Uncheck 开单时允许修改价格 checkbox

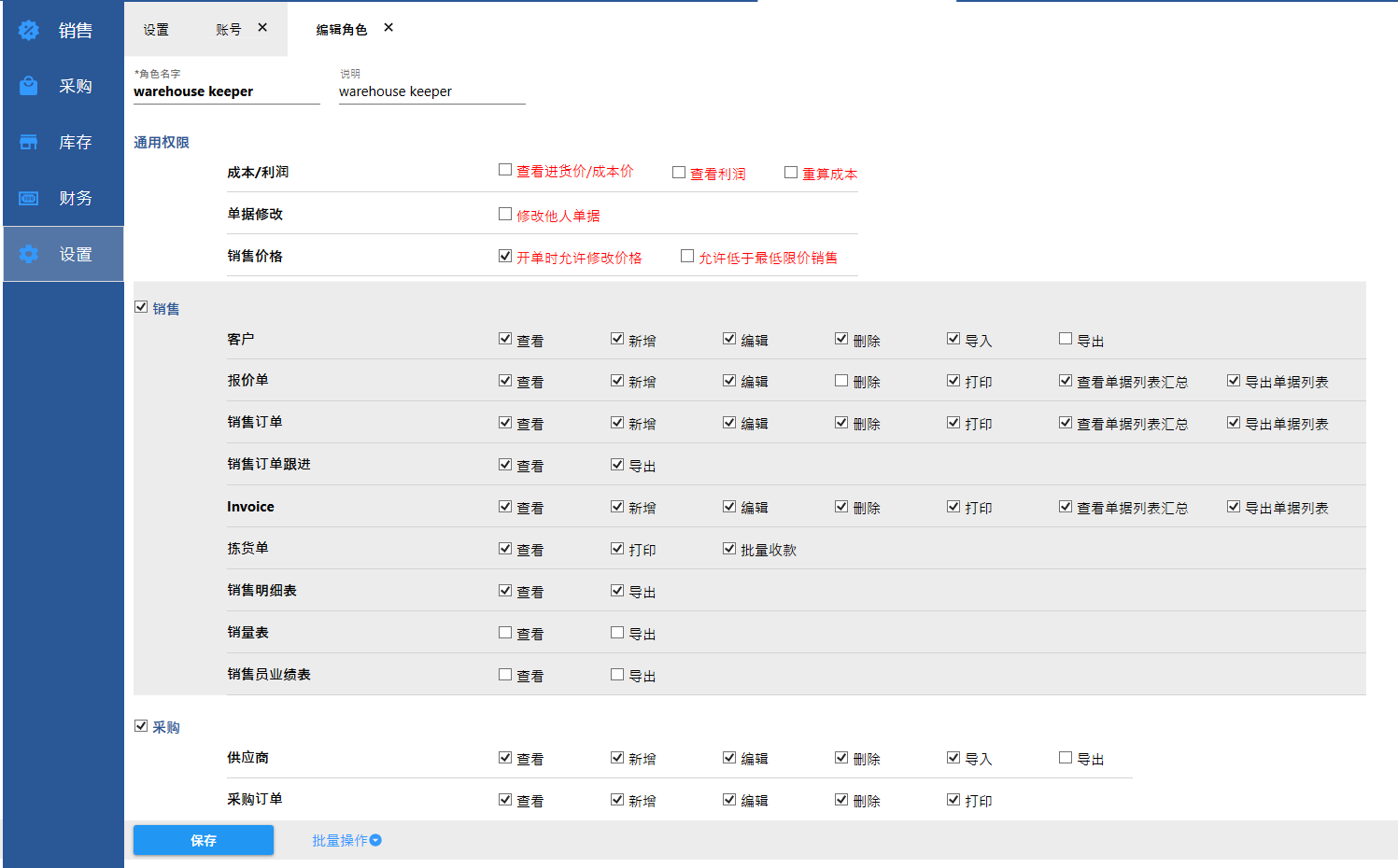click(505, 256)
